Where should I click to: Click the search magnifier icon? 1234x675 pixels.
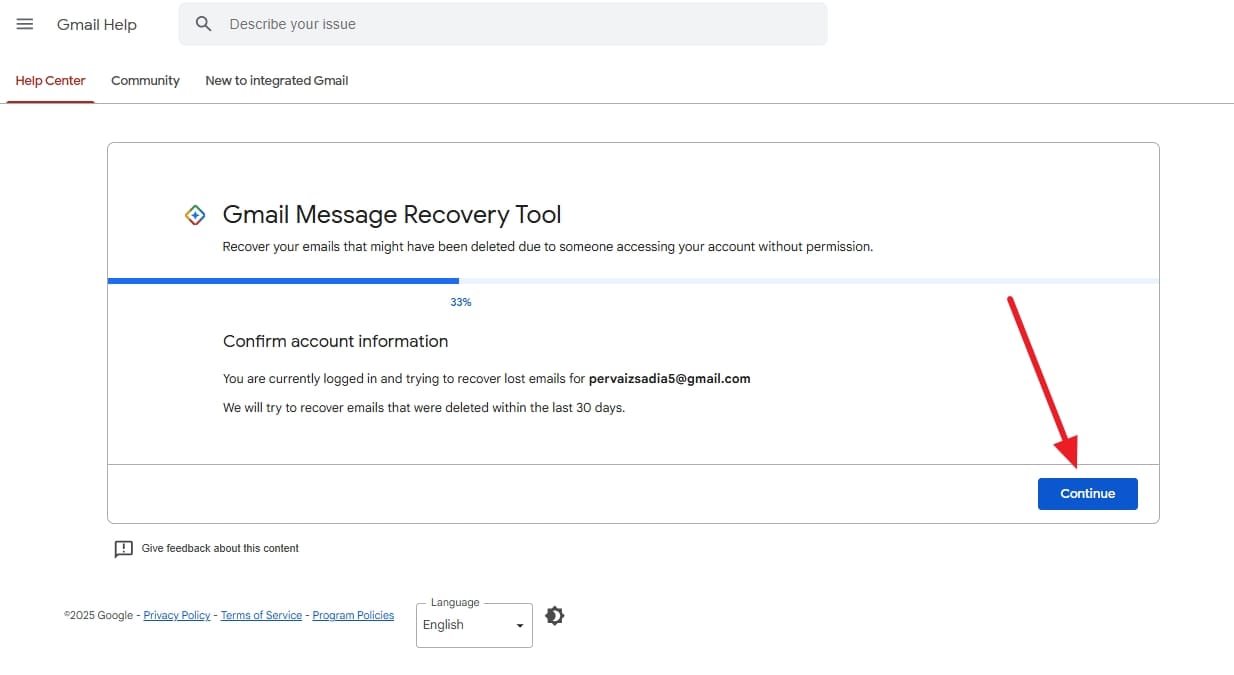click(203, 23)
